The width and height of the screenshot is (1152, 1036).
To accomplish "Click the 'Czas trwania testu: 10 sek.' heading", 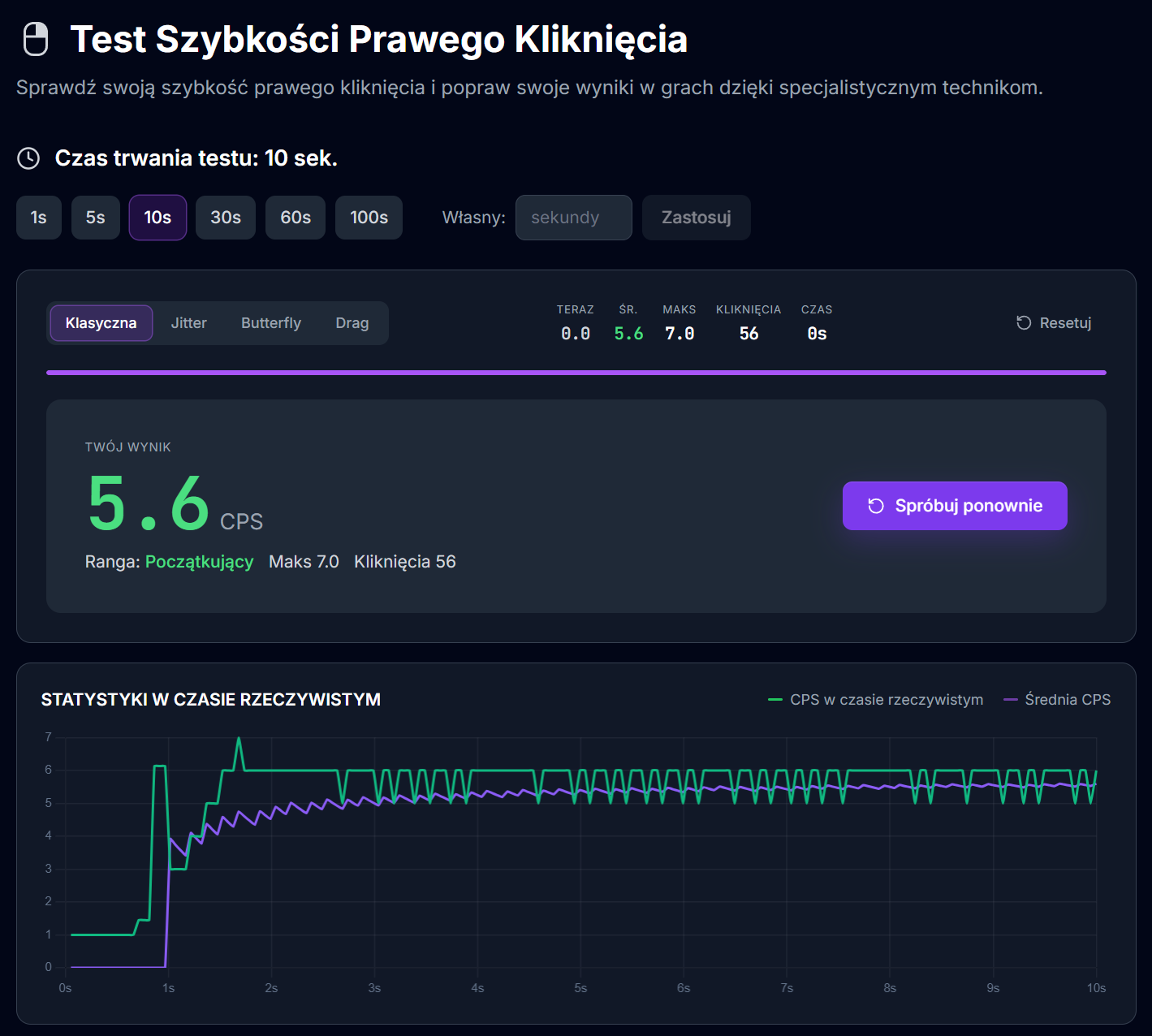I will tap(196, 158).
